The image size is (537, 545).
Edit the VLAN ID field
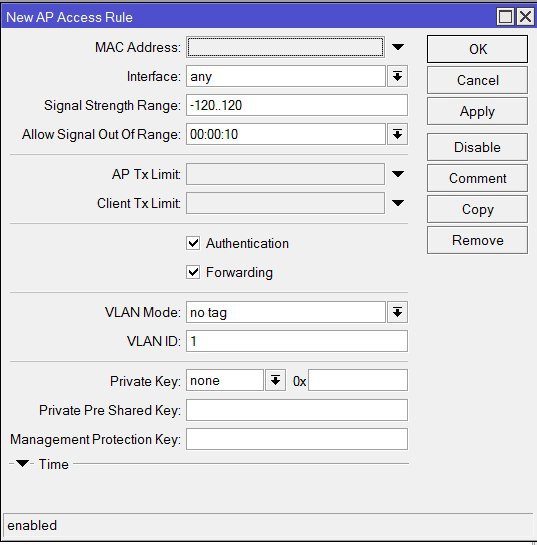pyautogui.click(x=297, y=341)
